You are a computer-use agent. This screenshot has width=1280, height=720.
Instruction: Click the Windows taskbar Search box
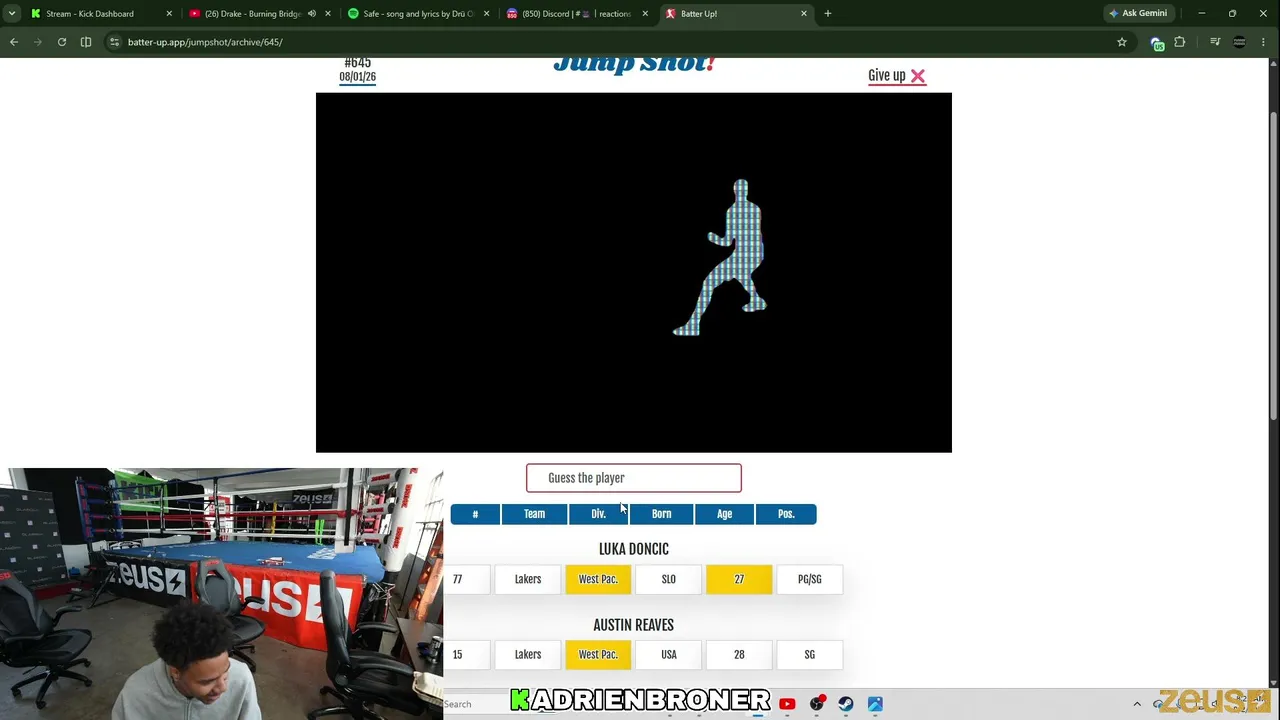(475, 704)
